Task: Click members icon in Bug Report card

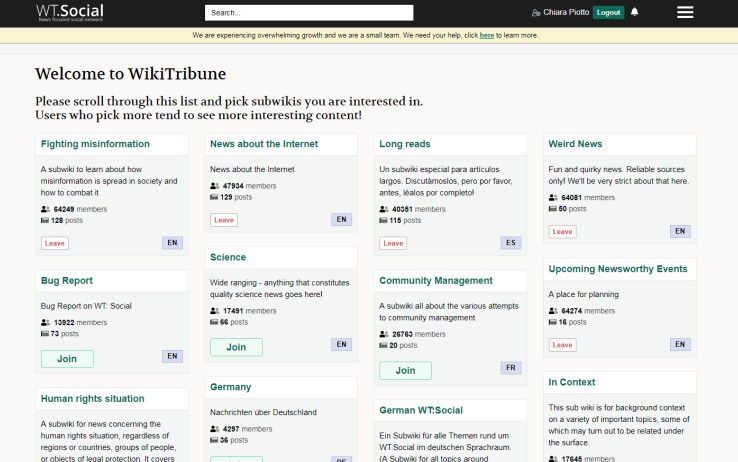Action: [x=45, y=322]
